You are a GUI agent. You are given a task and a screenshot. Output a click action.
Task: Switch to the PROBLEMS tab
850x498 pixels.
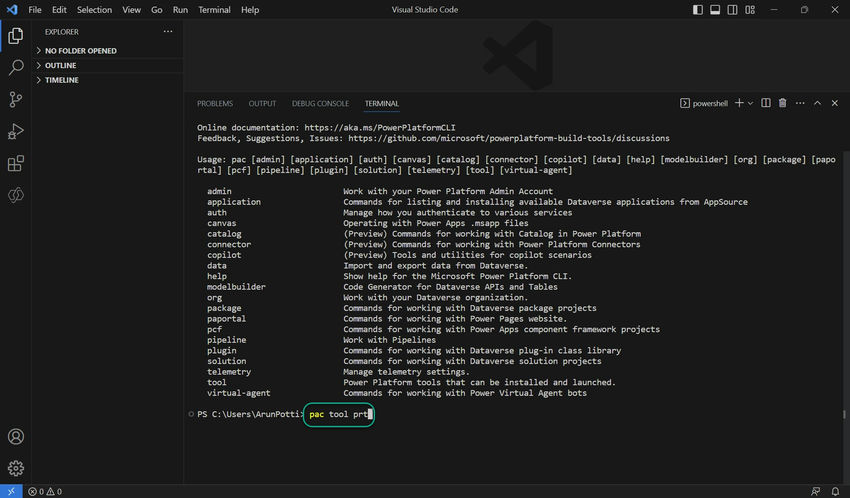tap(215, 103)
